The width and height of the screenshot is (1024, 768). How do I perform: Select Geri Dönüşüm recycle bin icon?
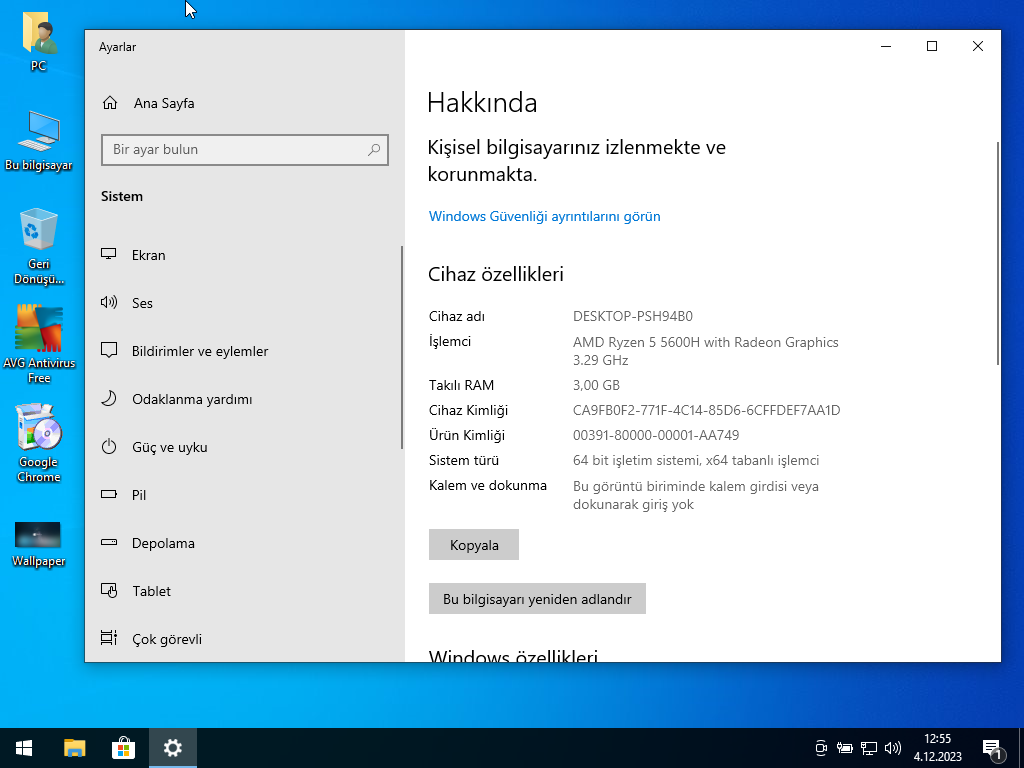[x=39, y=246]
